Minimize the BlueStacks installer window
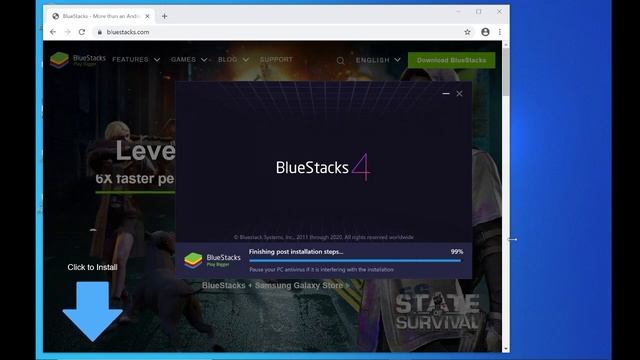 (446, 93)
